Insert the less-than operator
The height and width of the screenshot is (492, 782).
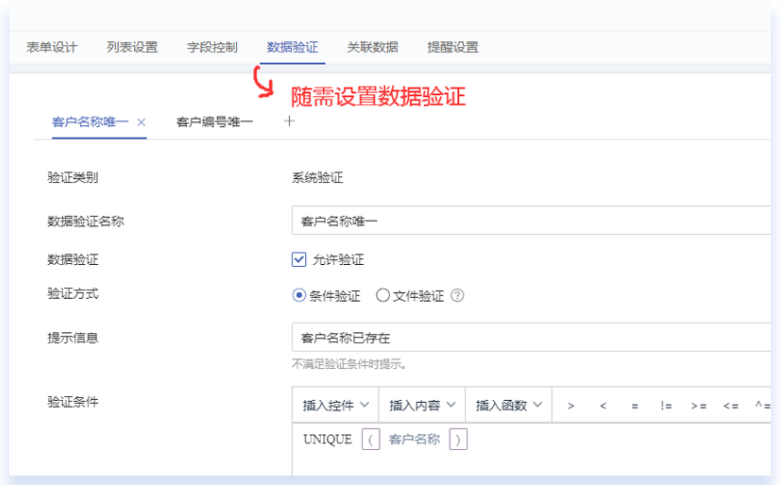tap(603, 406)
